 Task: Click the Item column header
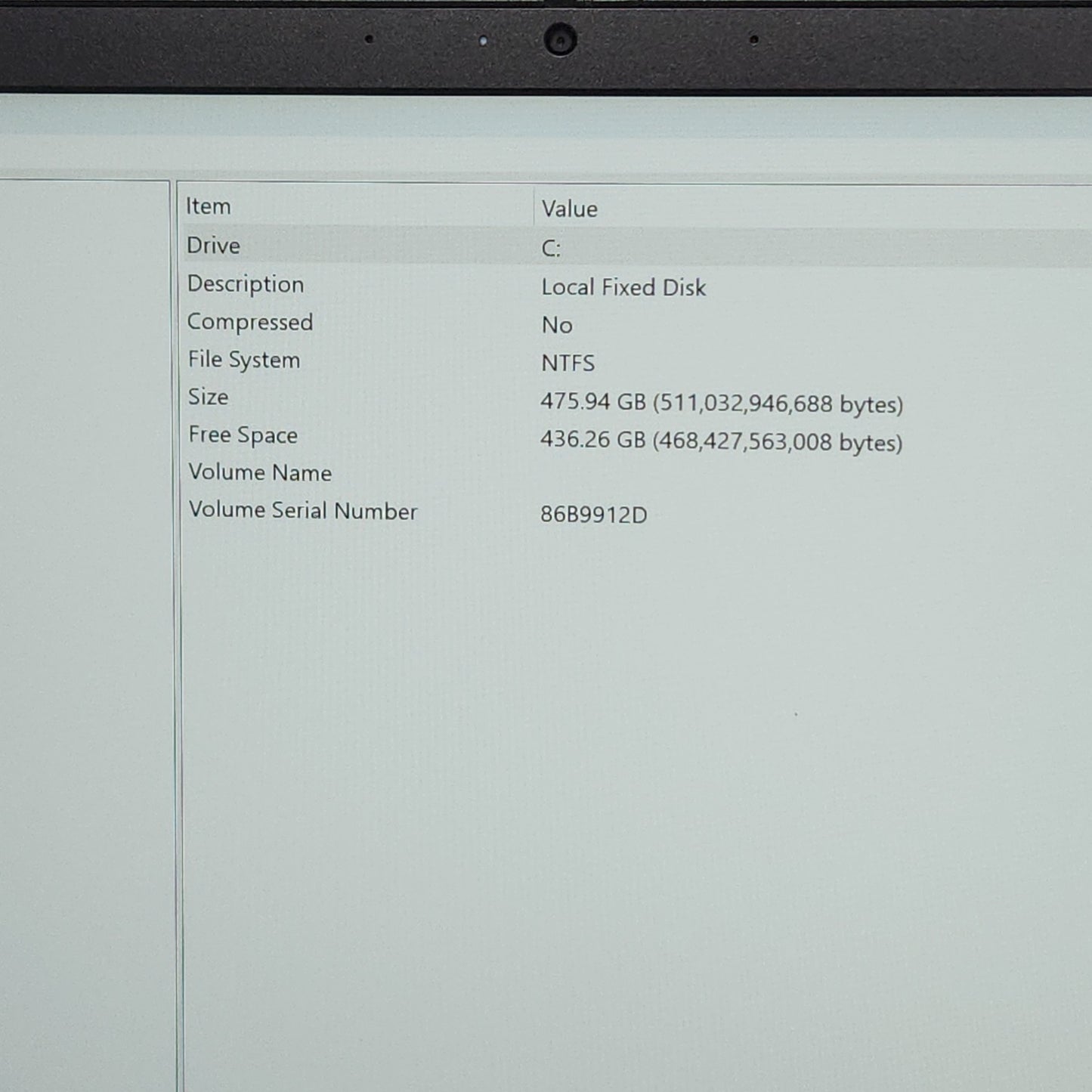tap(209, 206)
